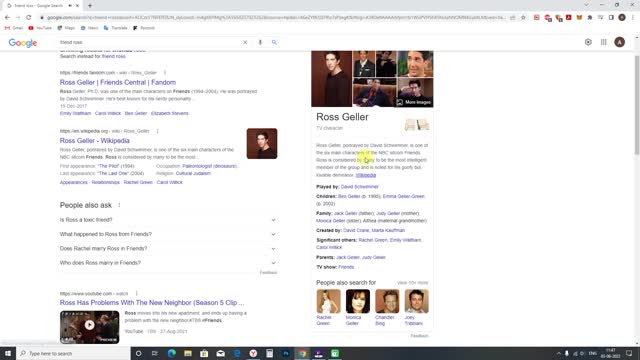Image resolution: width=640 pixels, height=360 pixels.
Task: Open Ross Geller Wikipedia result
Action: 95,141
